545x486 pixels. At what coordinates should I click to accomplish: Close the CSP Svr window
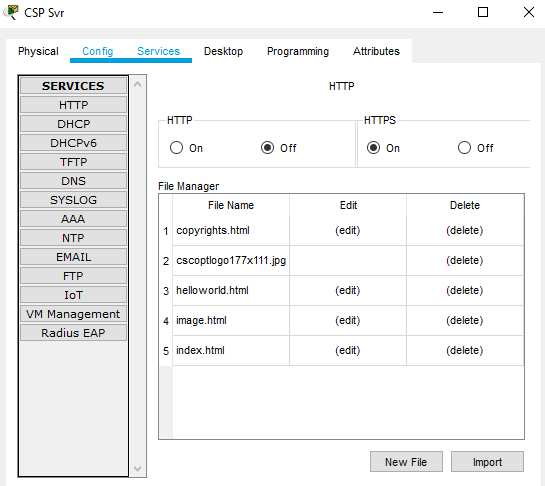(529, 13)
